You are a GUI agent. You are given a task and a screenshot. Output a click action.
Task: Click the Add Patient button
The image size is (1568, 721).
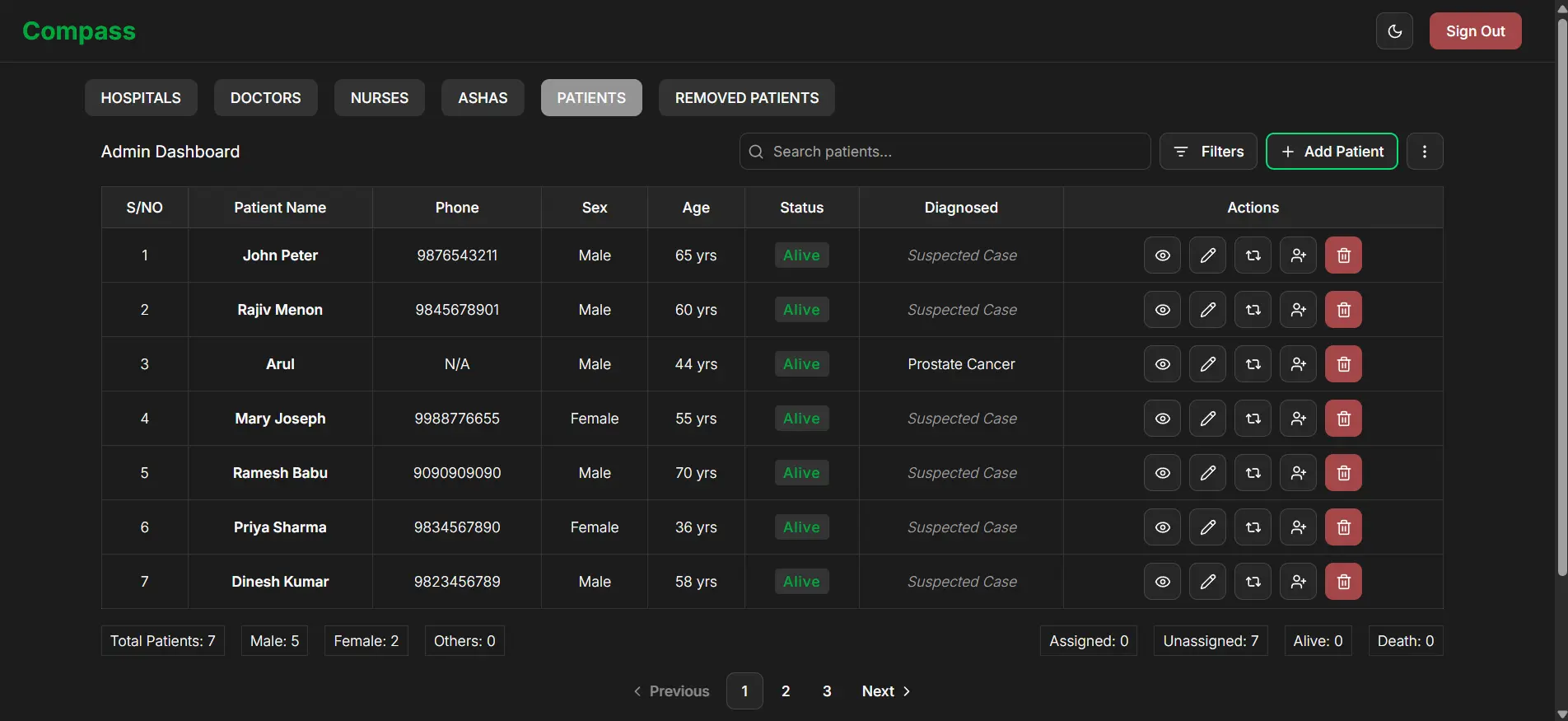click(x=1332, y=152)
